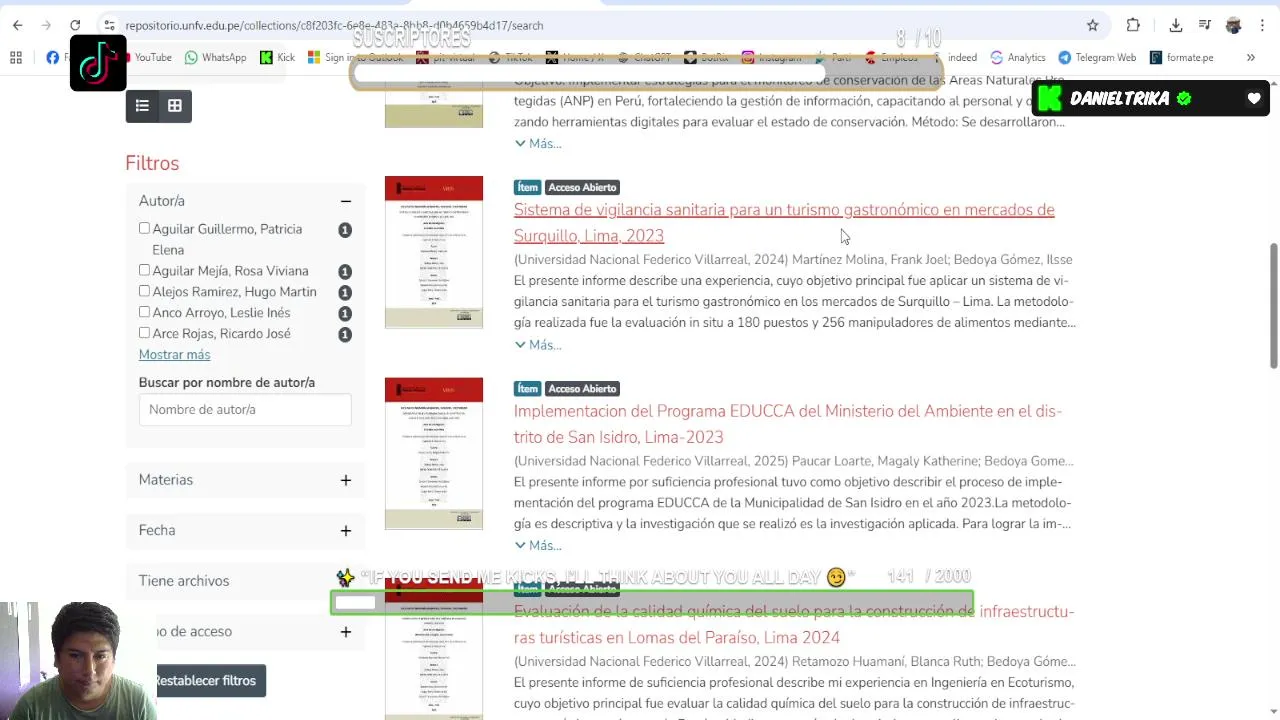Screen dimensions: 1280x720
Task: Open the formate.pe bookmark
Action: [1181, 57]
